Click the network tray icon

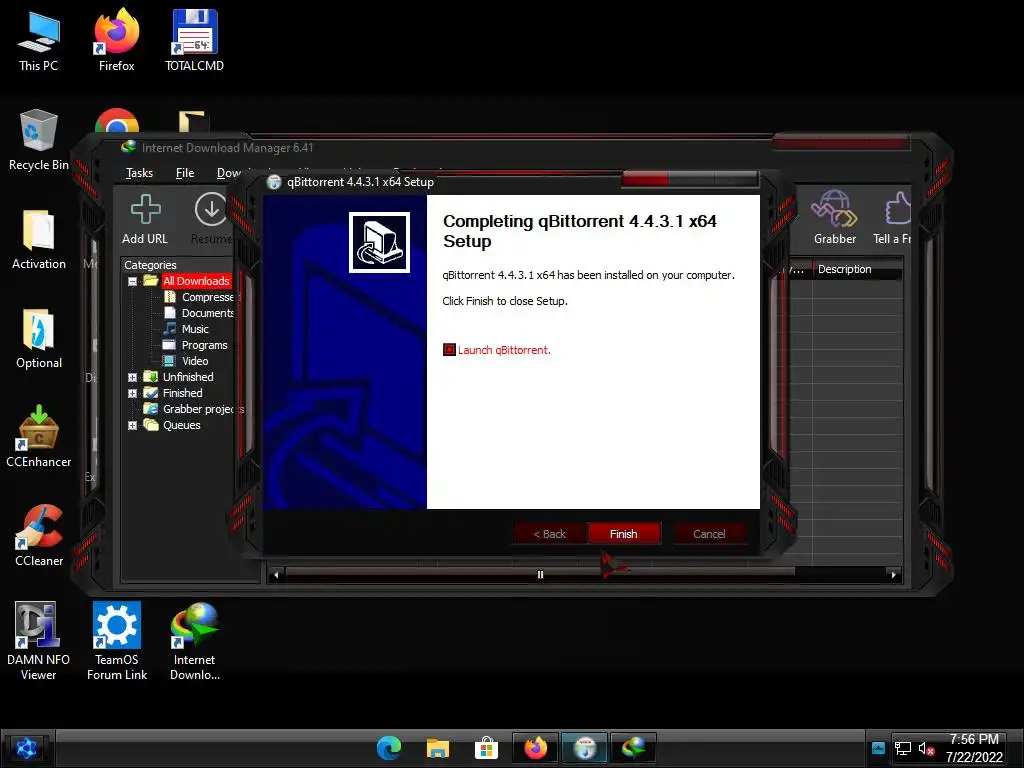(903, 749)
